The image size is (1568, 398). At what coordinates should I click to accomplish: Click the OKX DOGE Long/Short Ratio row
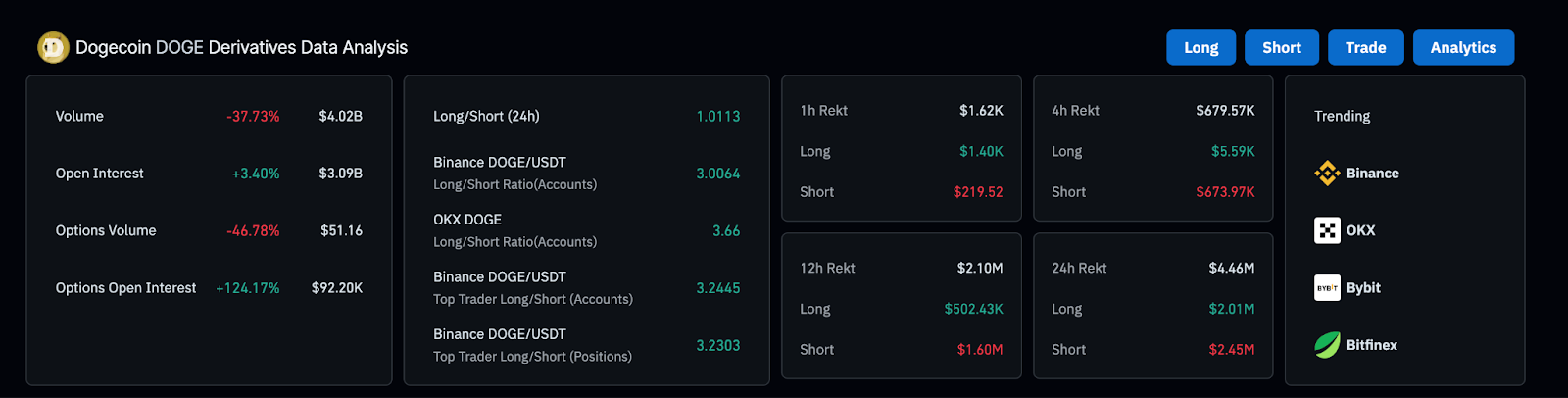[x=586, y=230]
